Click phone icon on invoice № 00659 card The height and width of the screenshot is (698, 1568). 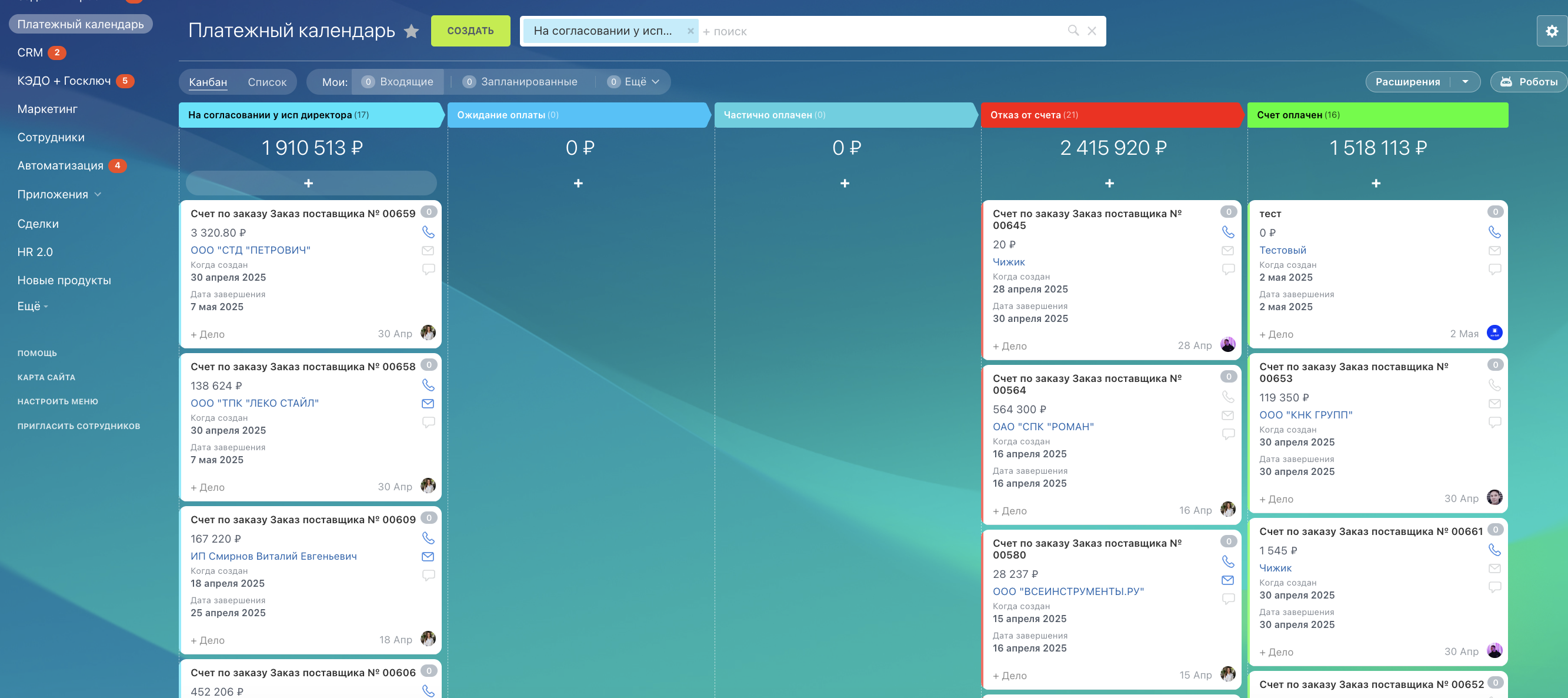click(428, 232)
